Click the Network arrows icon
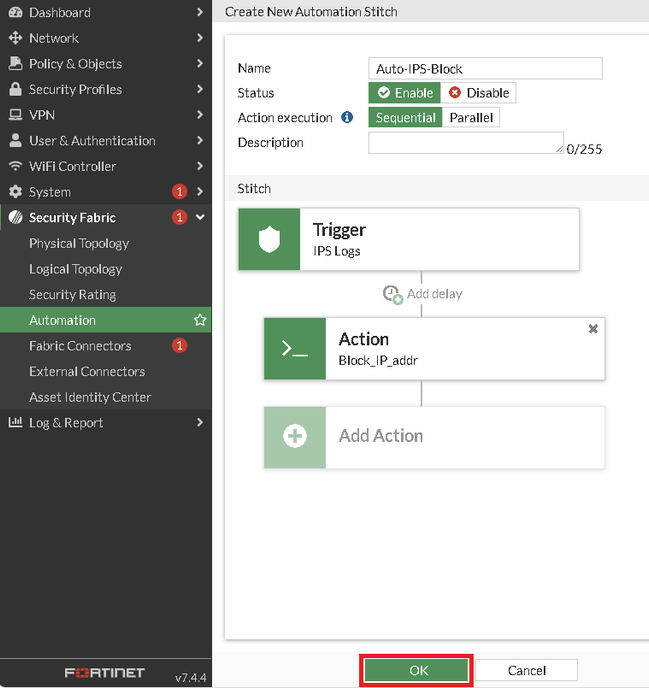 click(x=15, y=38)
